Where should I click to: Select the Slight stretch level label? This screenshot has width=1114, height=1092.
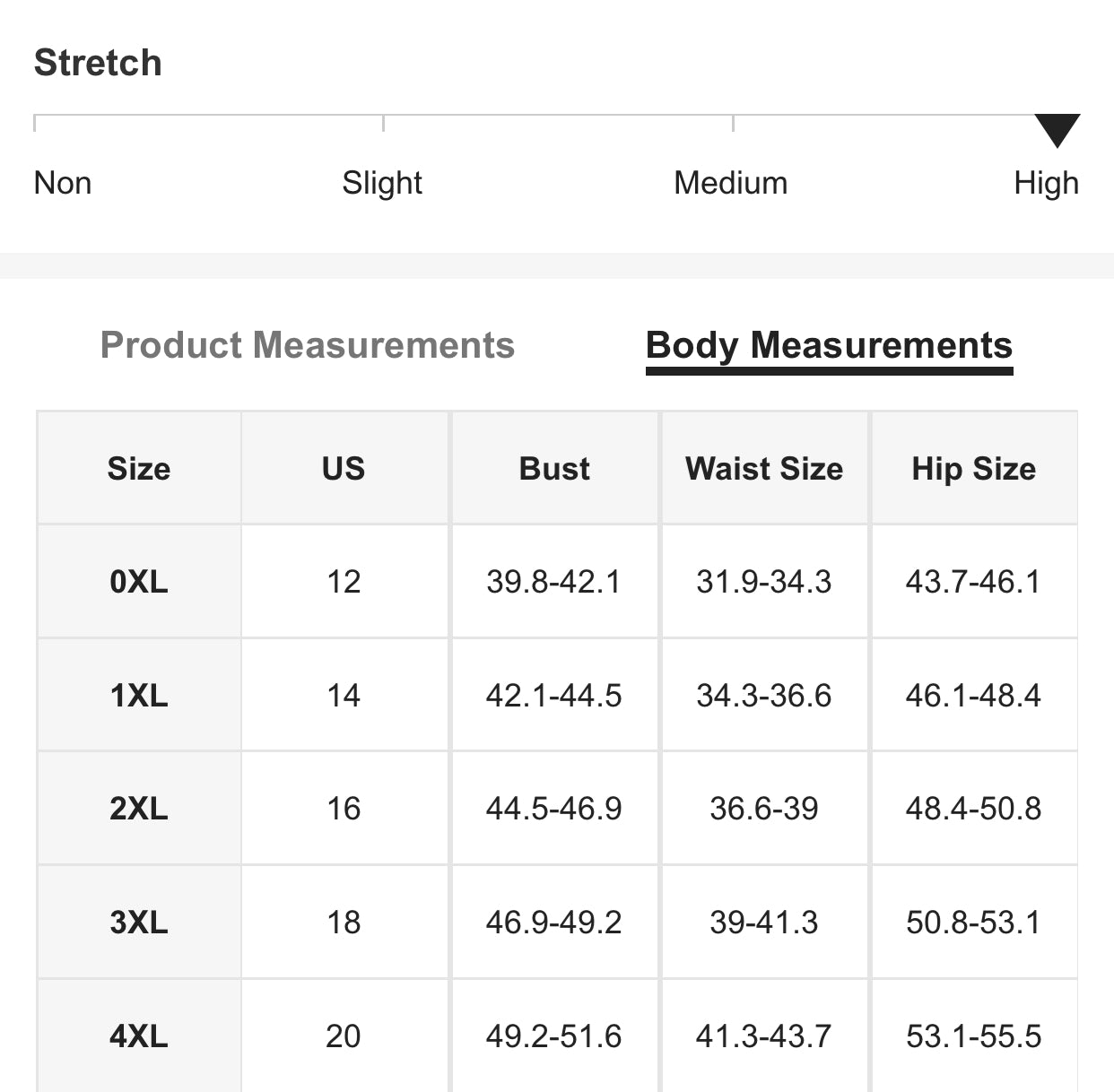click(x=382, y=183)
